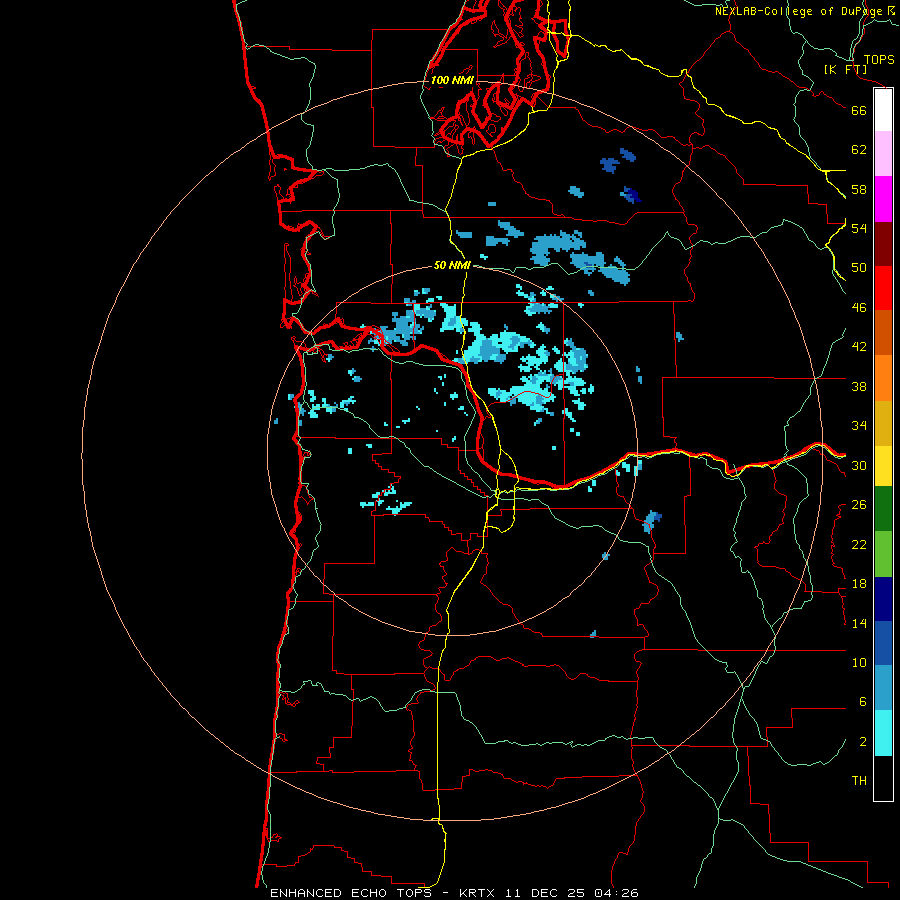Image resolution: width=900 pixels, height=900 pixels.
Task: Click the legend value 26
Action: 859,505
